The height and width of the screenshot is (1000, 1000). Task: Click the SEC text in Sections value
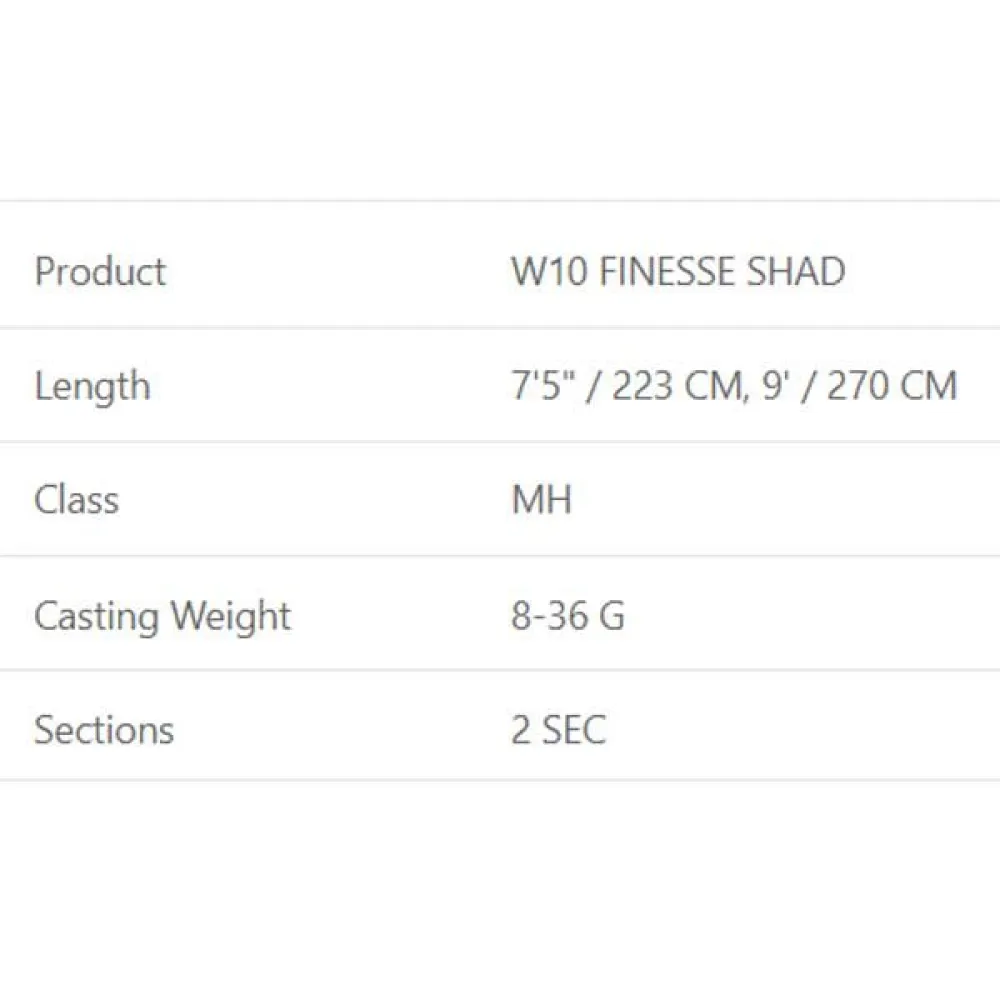click(x=574, y=730)
